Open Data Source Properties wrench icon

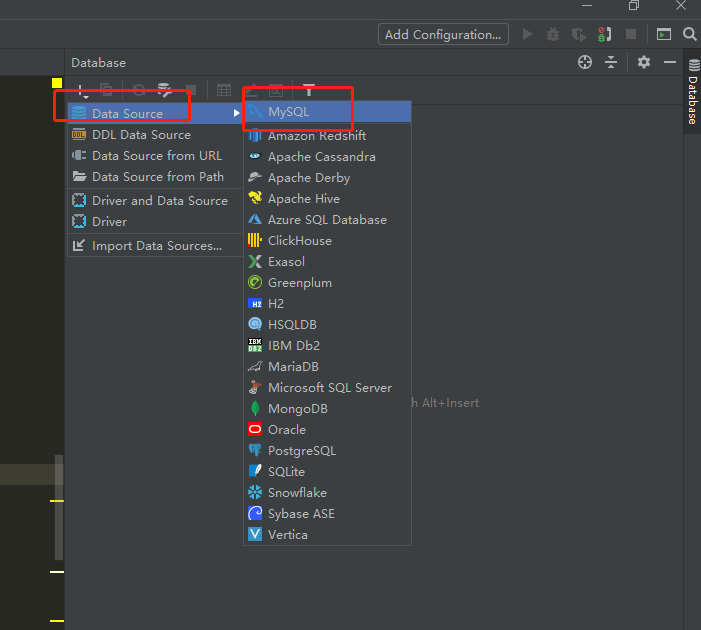pos(165,90)
